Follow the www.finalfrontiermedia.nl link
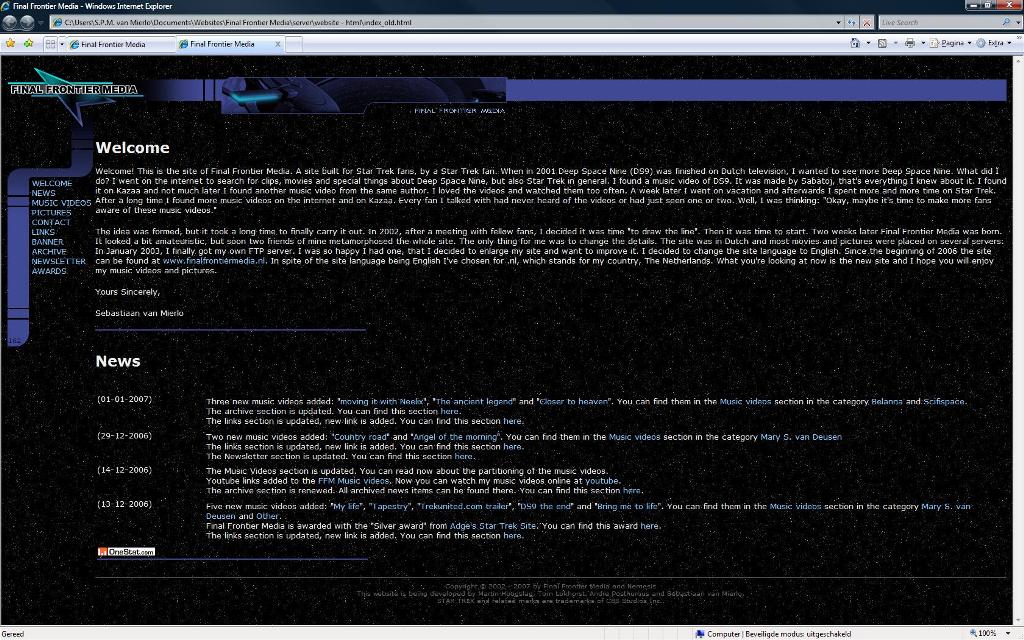This screenshot has height=640, width=1024. [x=214, y=261]
